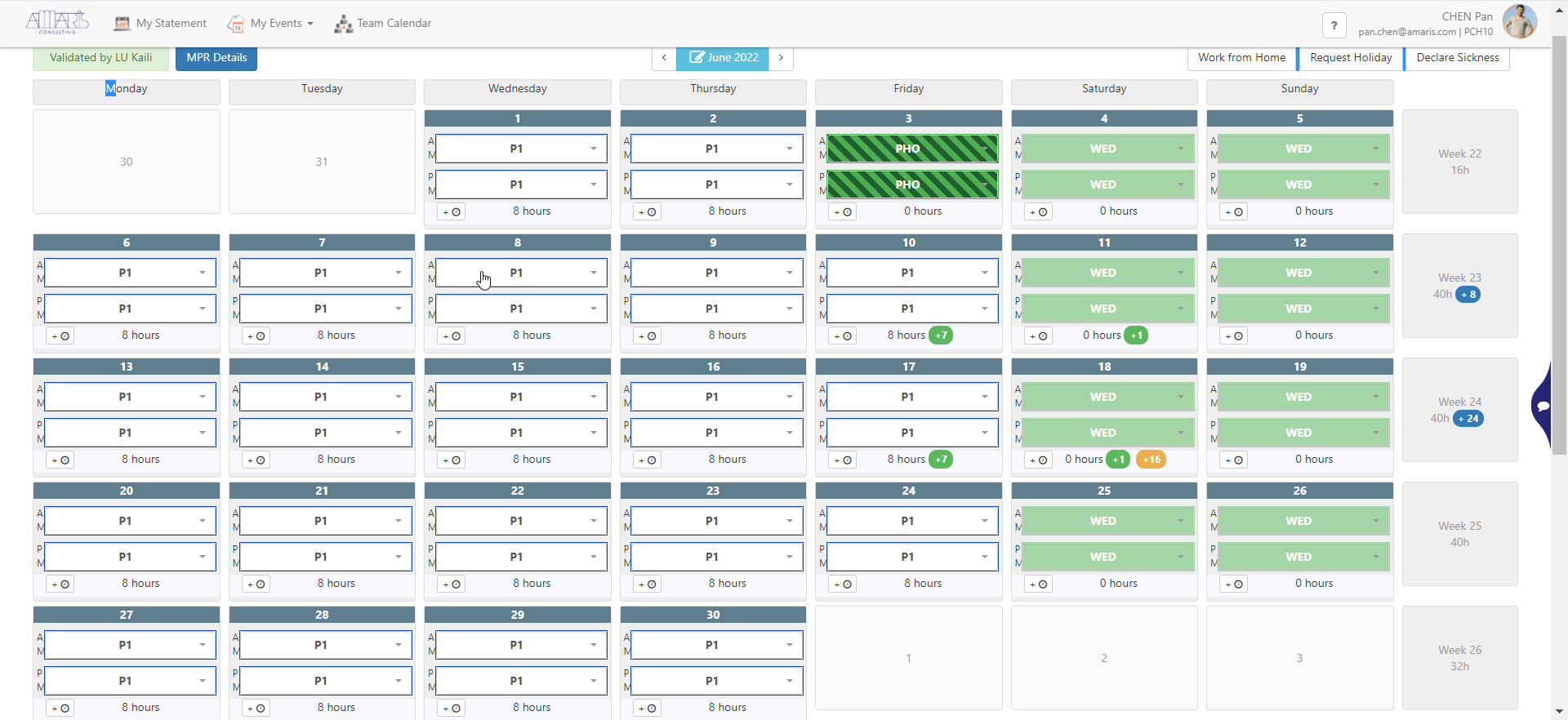Image resolution: width=1568 pixels, height=720 pixels.
Task: Open June 3 morning PHO dropdown
Action: [x=912, y=149]
